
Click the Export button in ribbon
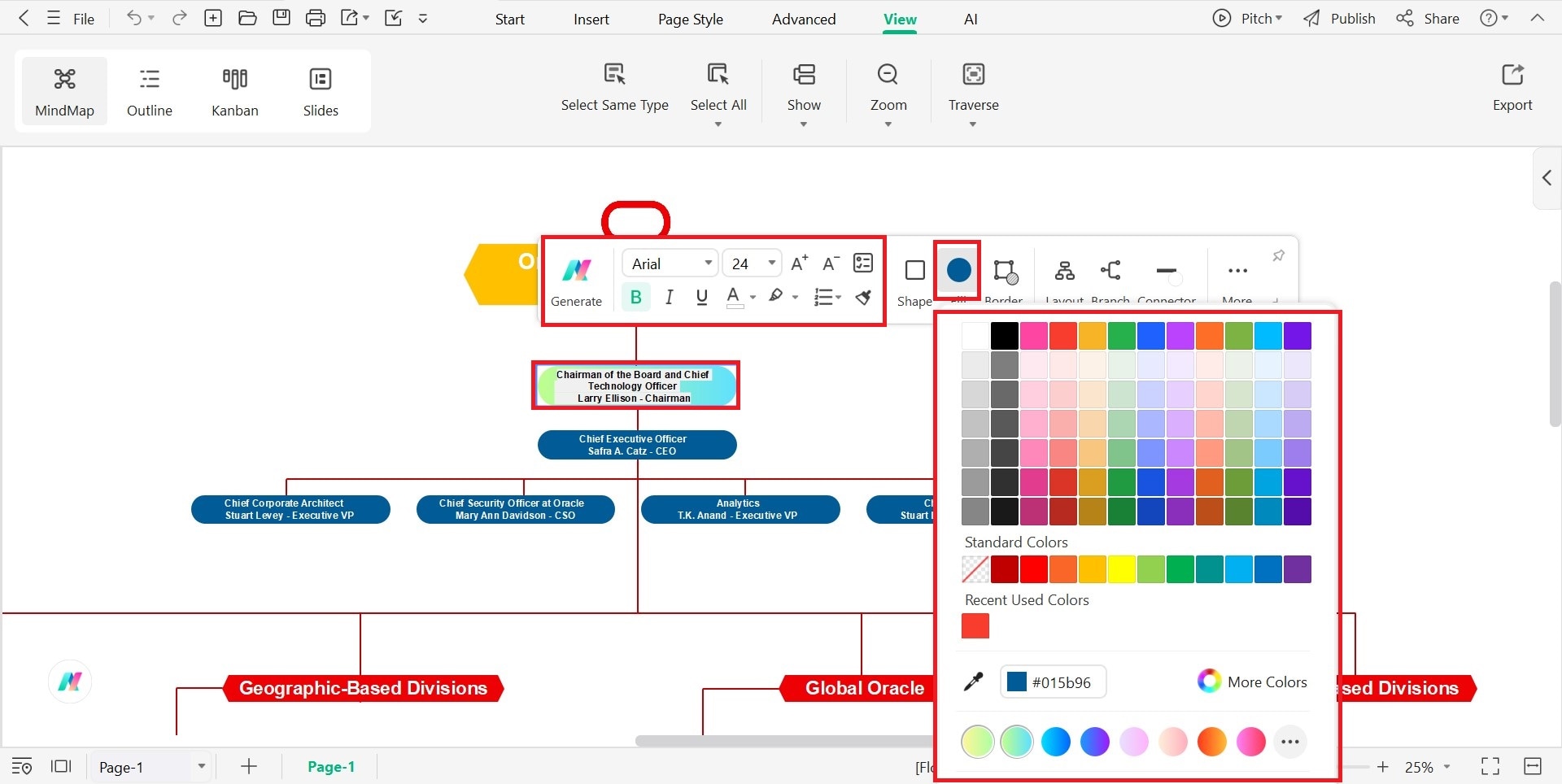[1512, 87]
